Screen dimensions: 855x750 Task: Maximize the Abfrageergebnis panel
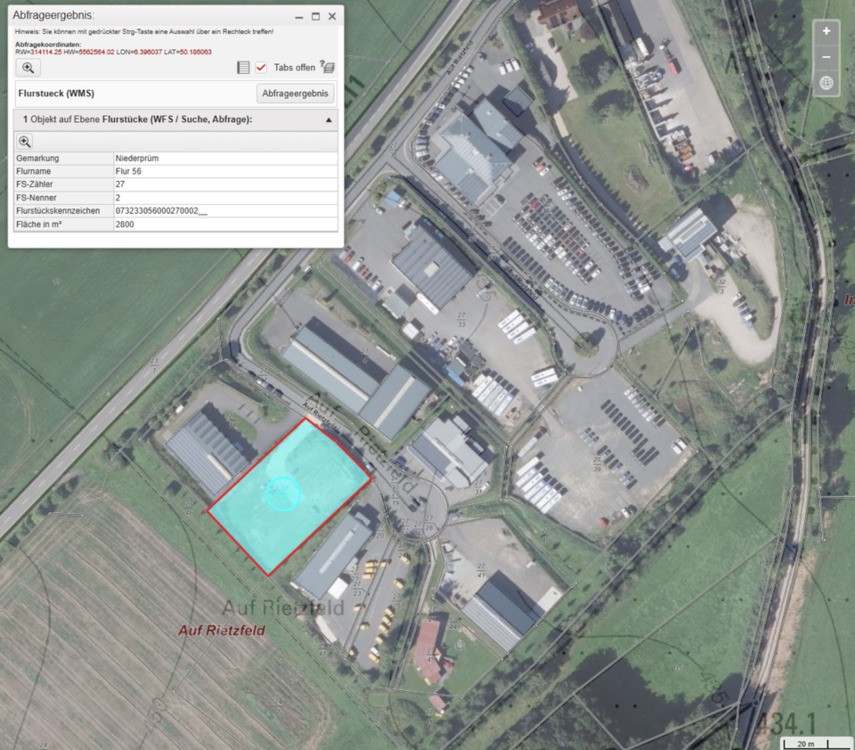tap(316, 16)
